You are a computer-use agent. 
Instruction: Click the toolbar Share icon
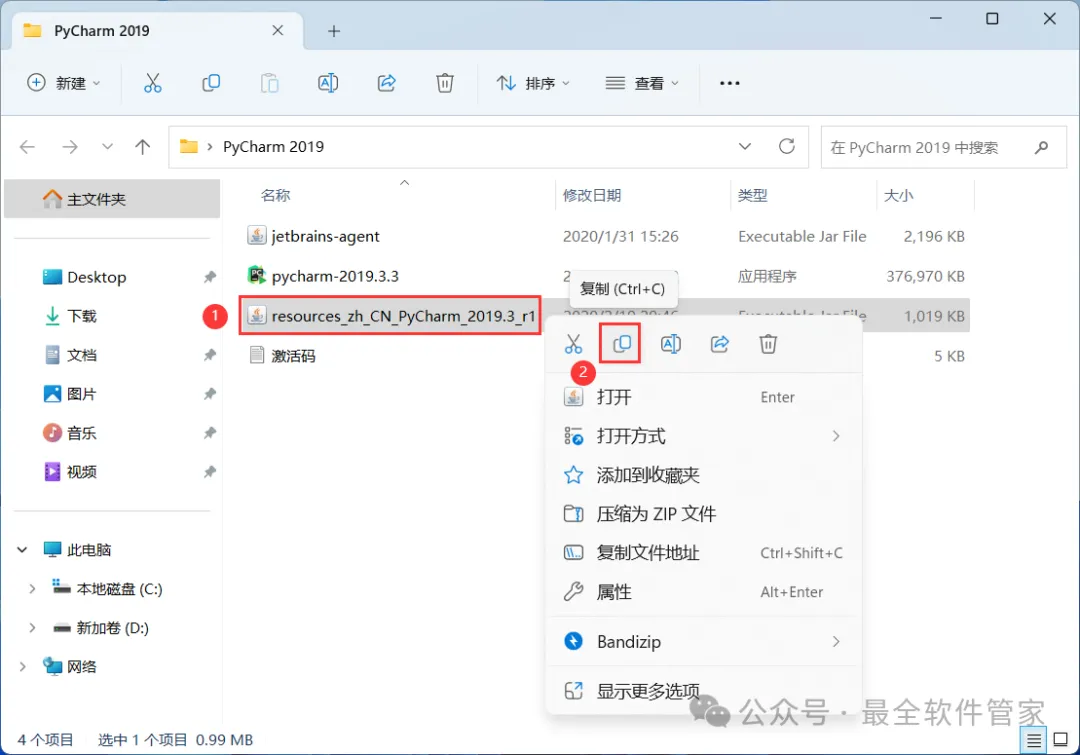click(x=386, y=83)
